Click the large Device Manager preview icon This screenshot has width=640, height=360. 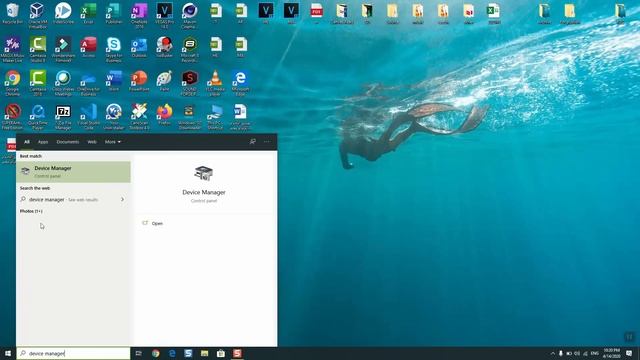(203, 173)
